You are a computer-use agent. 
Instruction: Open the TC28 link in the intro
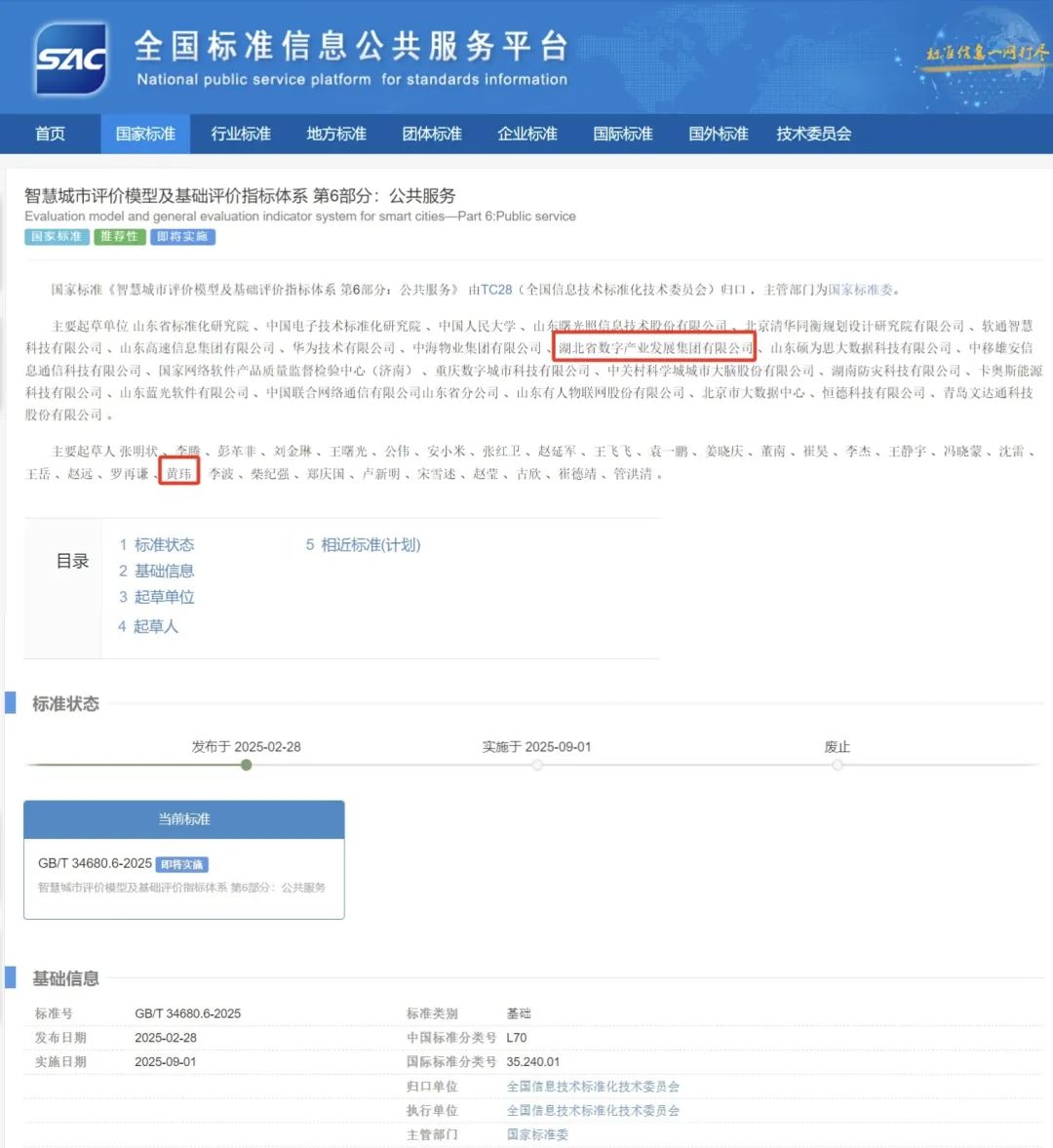(495, 290)
